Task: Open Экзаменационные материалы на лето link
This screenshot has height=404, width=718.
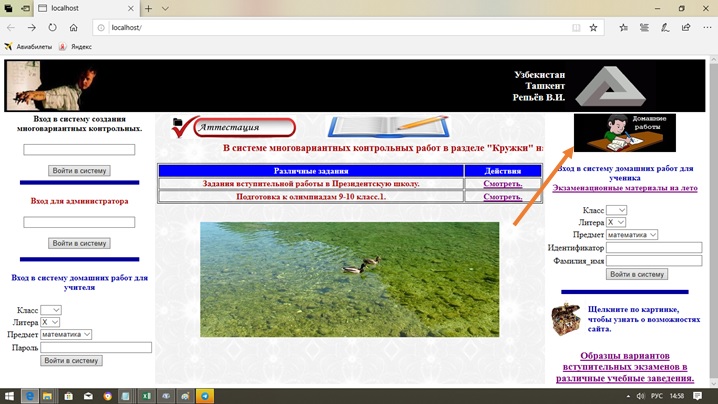Action: (625, 188)
